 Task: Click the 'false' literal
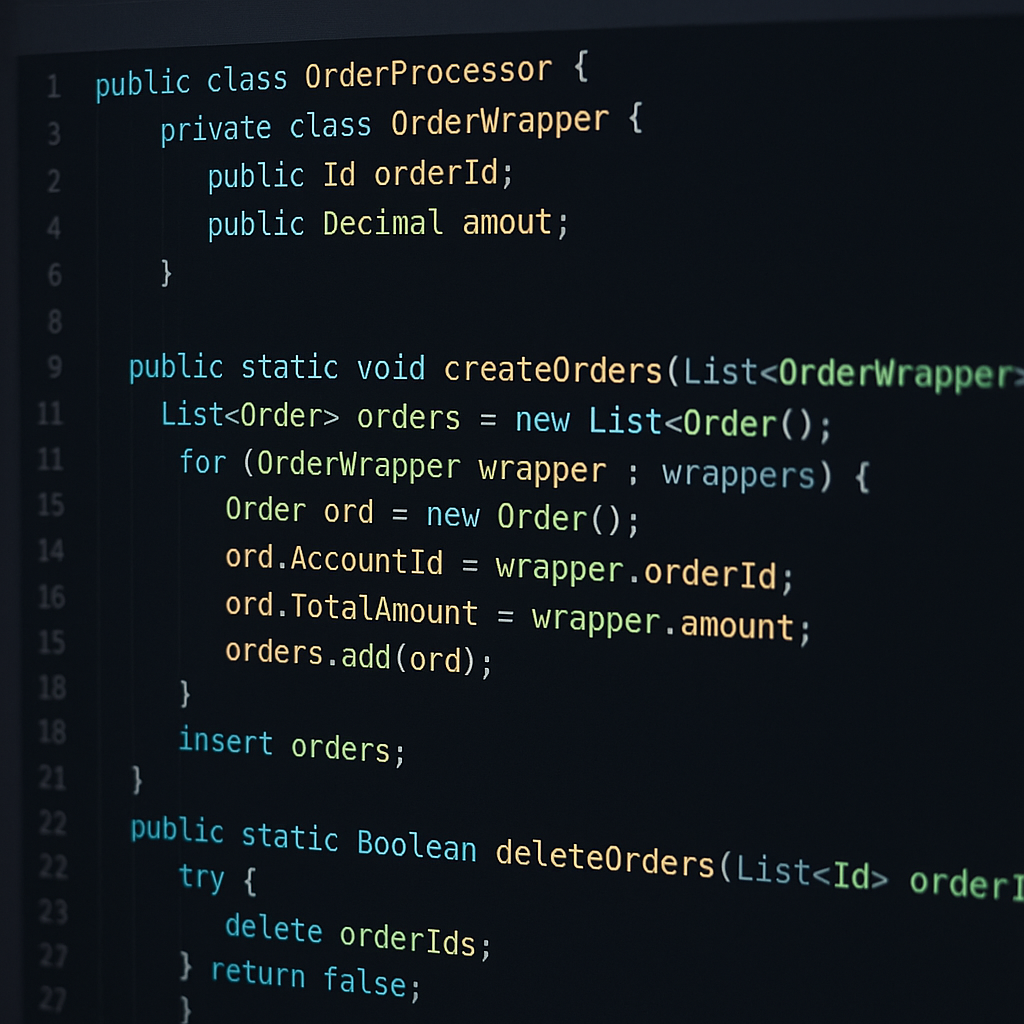365,982
